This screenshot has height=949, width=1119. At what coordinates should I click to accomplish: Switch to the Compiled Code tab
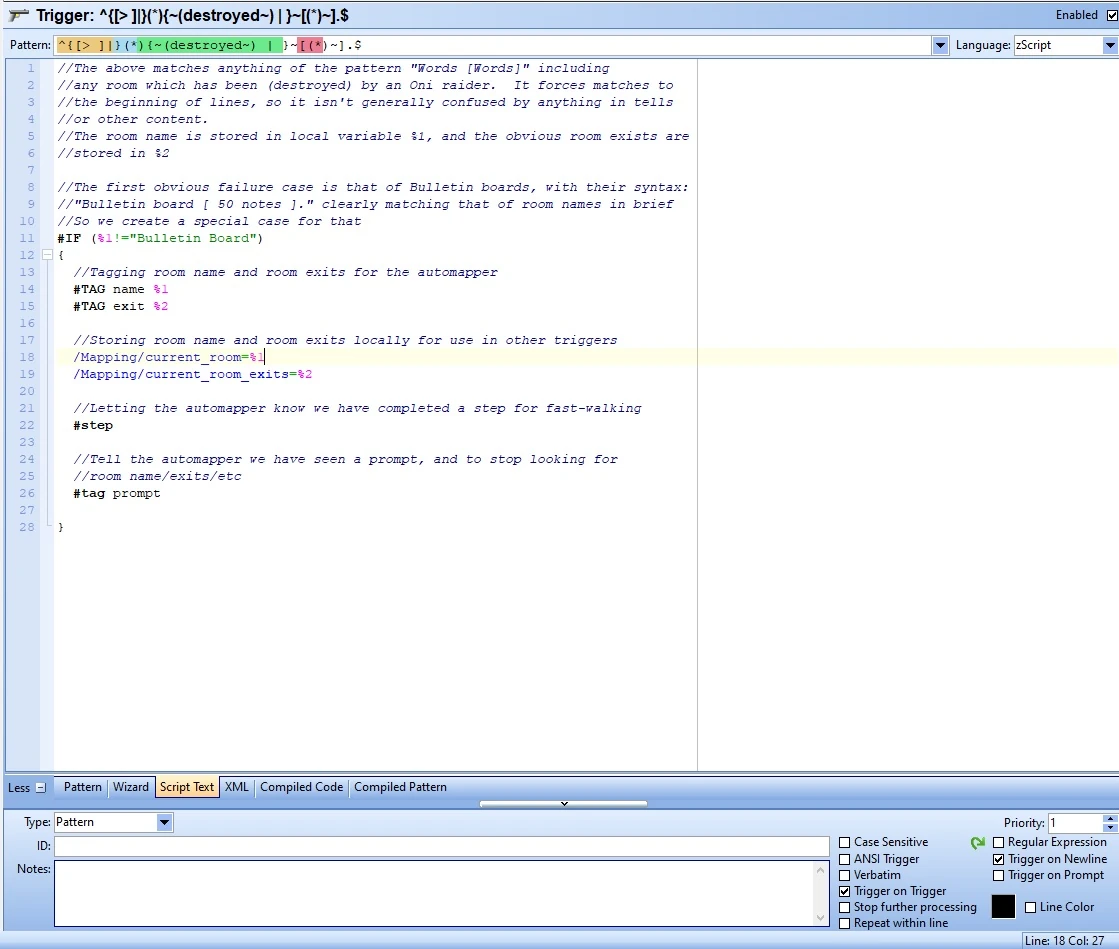(x=301, y=787)
